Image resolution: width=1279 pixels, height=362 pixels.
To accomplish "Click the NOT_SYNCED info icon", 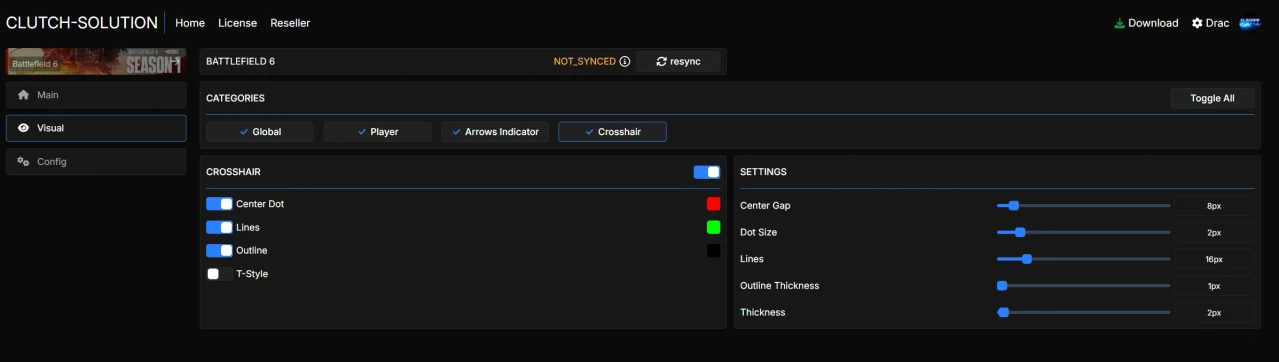I will pos(625,61).
